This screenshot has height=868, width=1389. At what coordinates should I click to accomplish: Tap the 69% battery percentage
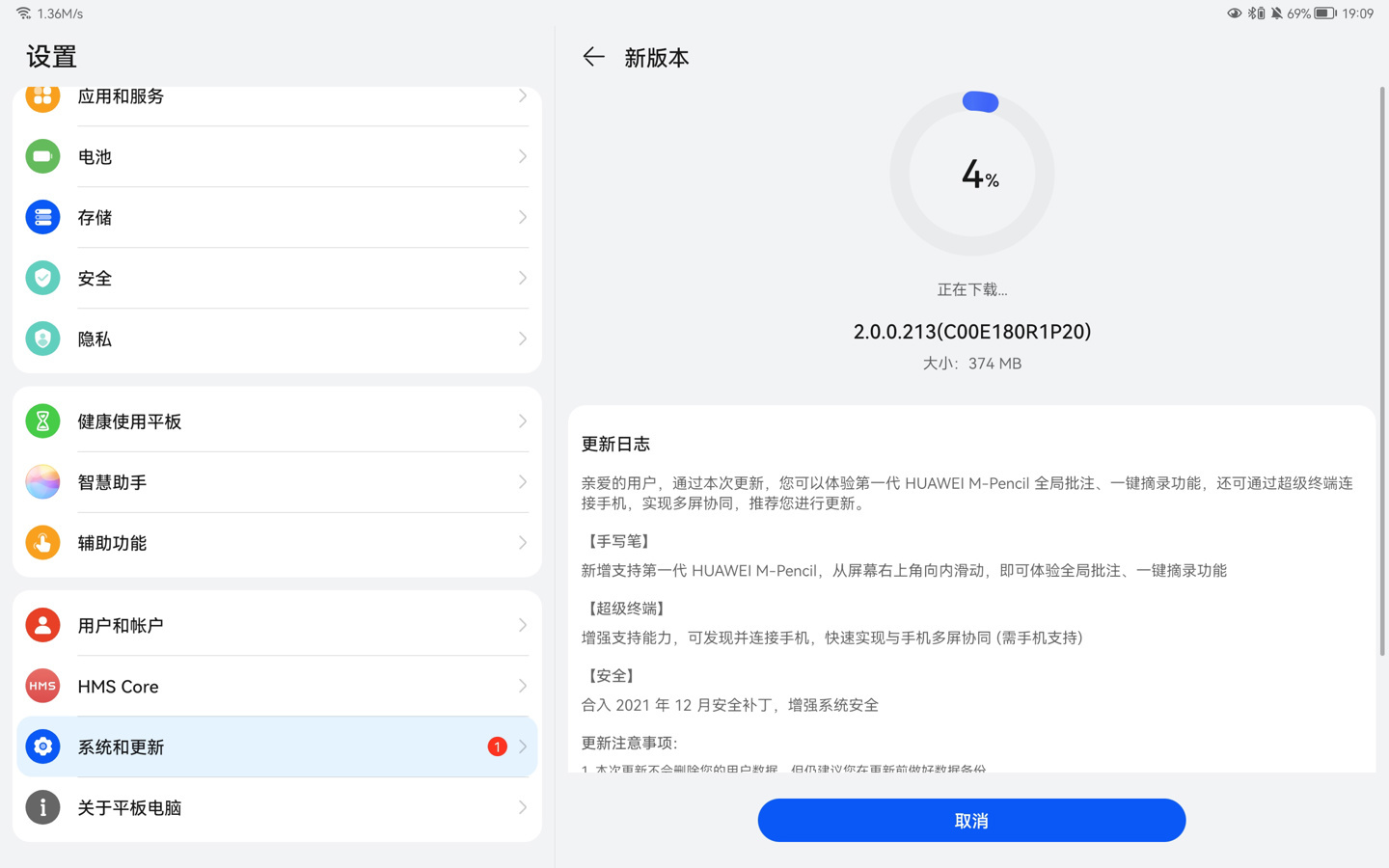click(x=1298, y=14)
